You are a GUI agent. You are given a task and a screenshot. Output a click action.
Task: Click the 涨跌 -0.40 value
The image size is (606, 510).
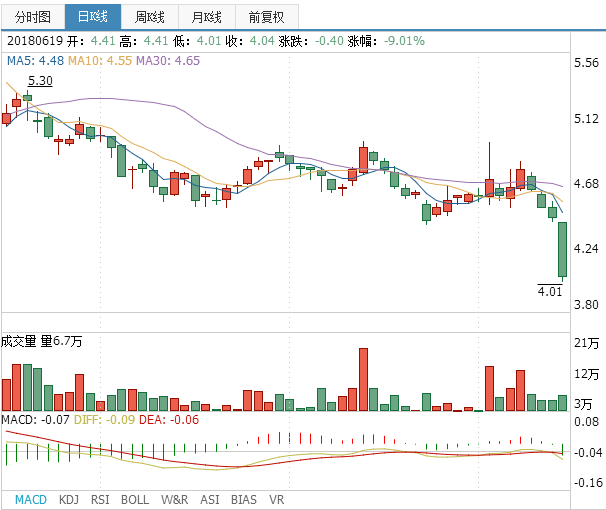click(329, 41)
